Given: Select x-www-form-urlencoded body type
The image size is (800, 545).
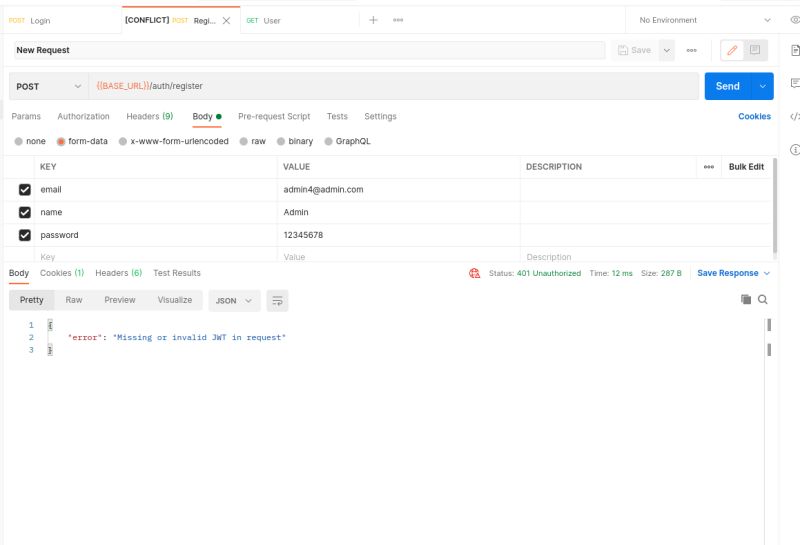Looking at the screenshot, I should (123, 141).
